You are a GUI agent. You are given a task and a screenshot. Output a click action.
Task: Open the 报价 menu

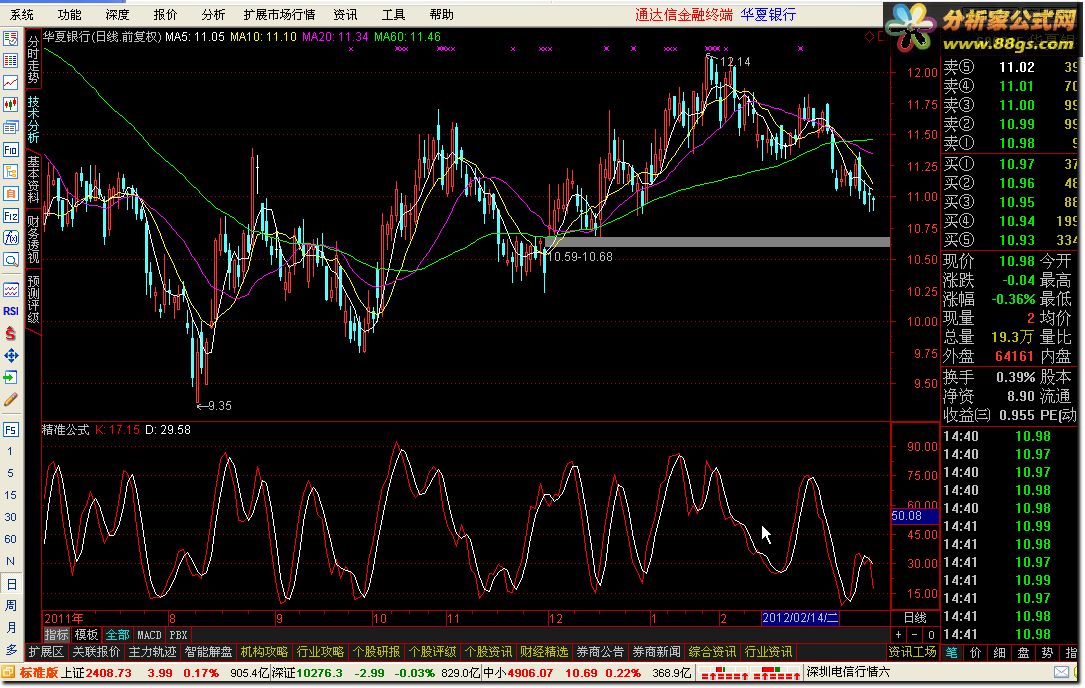click(165, 15)
